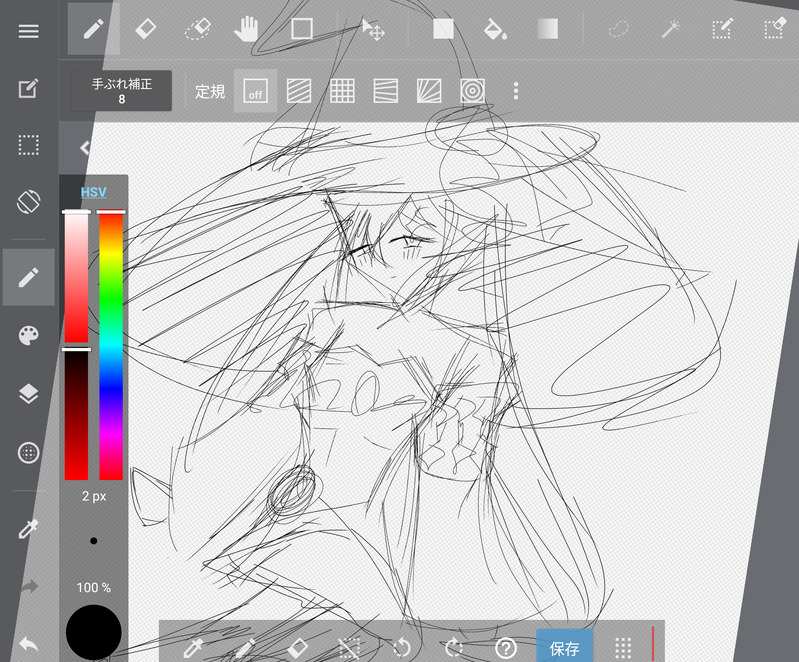Screen dimensions: 799x662
Task: Tap eyedropper in bottom shortcut bar
Action: point(194,648)
